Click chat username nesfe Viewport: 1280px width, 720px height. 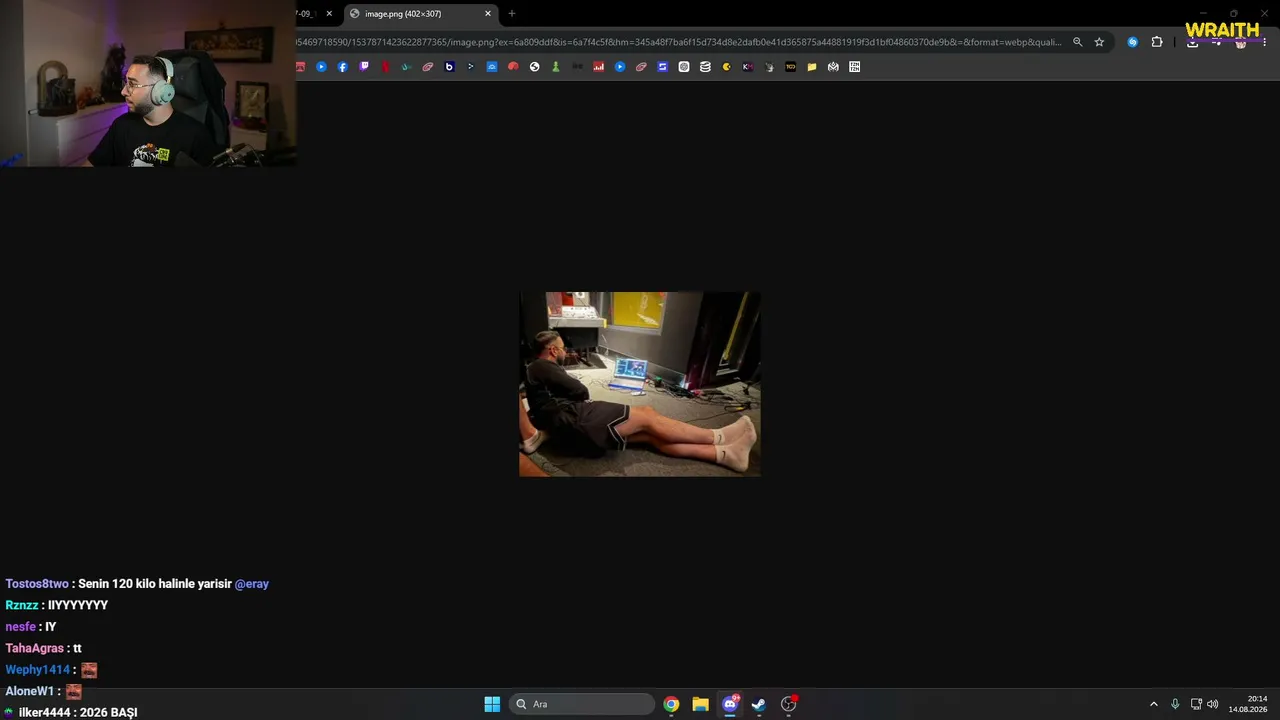tap(20, 627)
